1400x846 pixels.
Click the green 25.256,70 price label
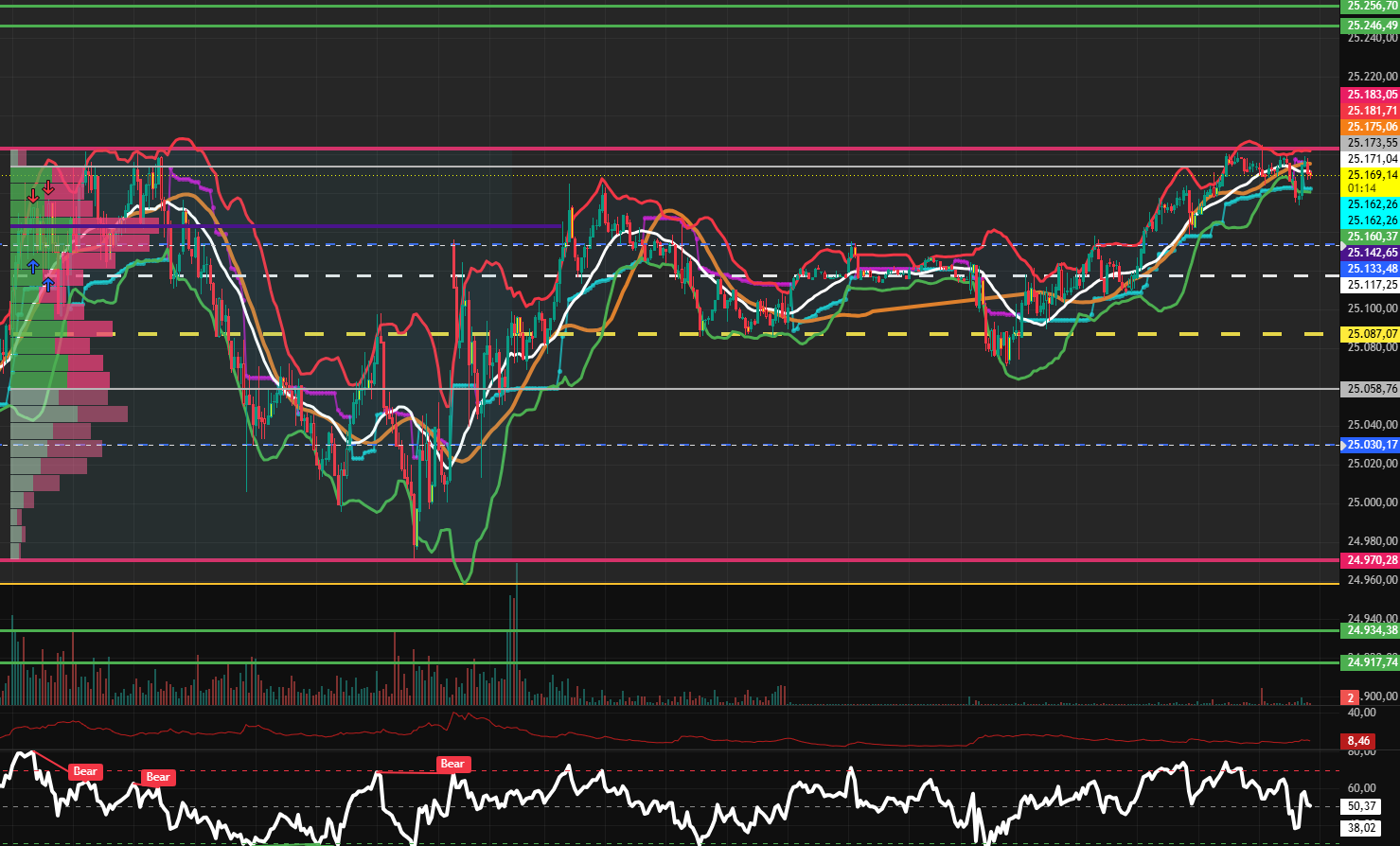1371,6
